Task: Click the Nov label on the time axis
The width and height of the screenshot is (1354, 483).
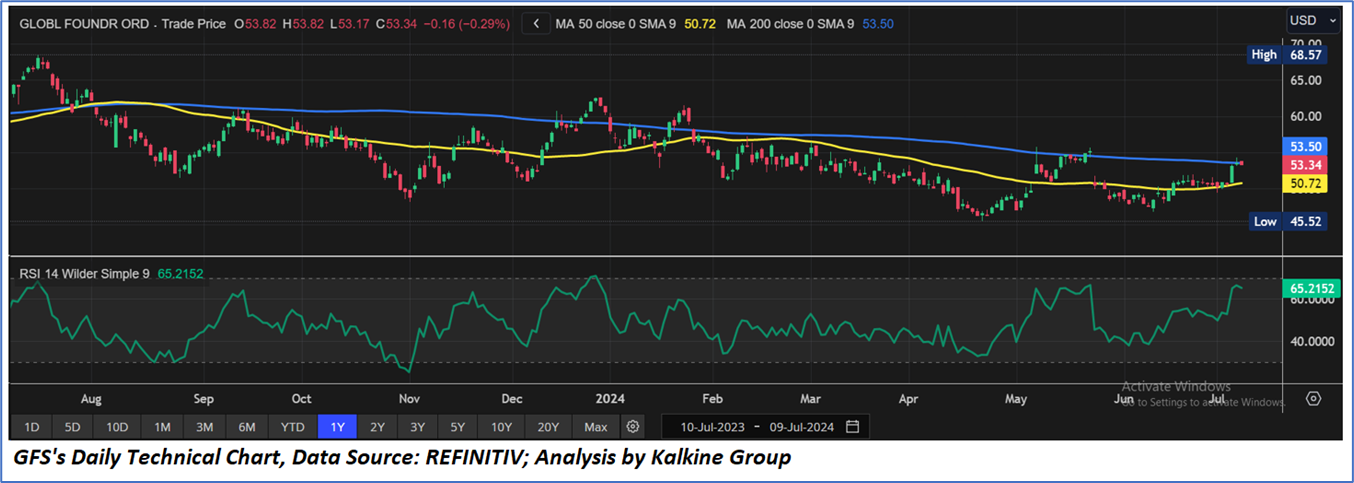Action: click(409, 398)
